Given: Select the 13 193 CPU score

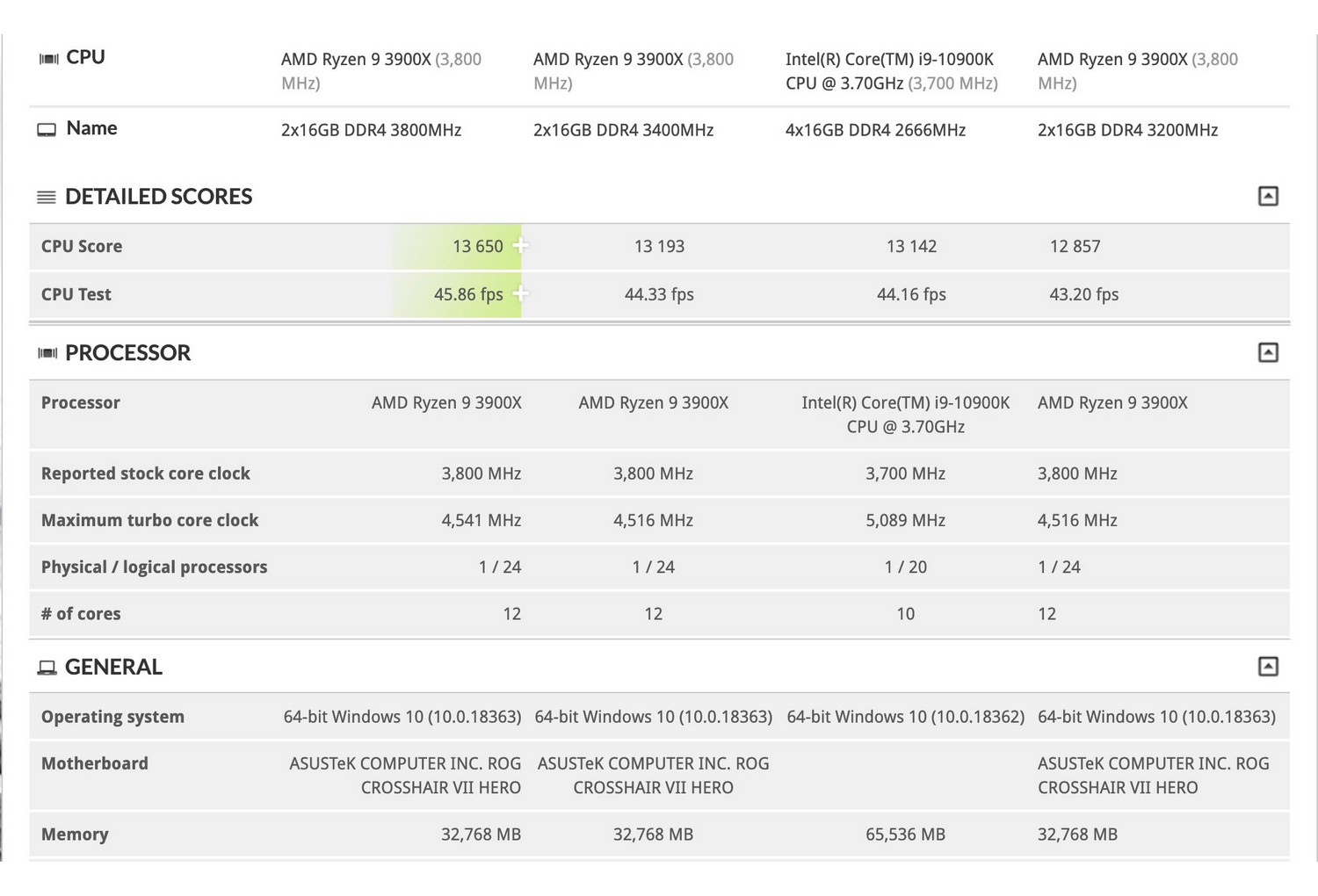Looking at the screenshot, I should tap(659, 247).
